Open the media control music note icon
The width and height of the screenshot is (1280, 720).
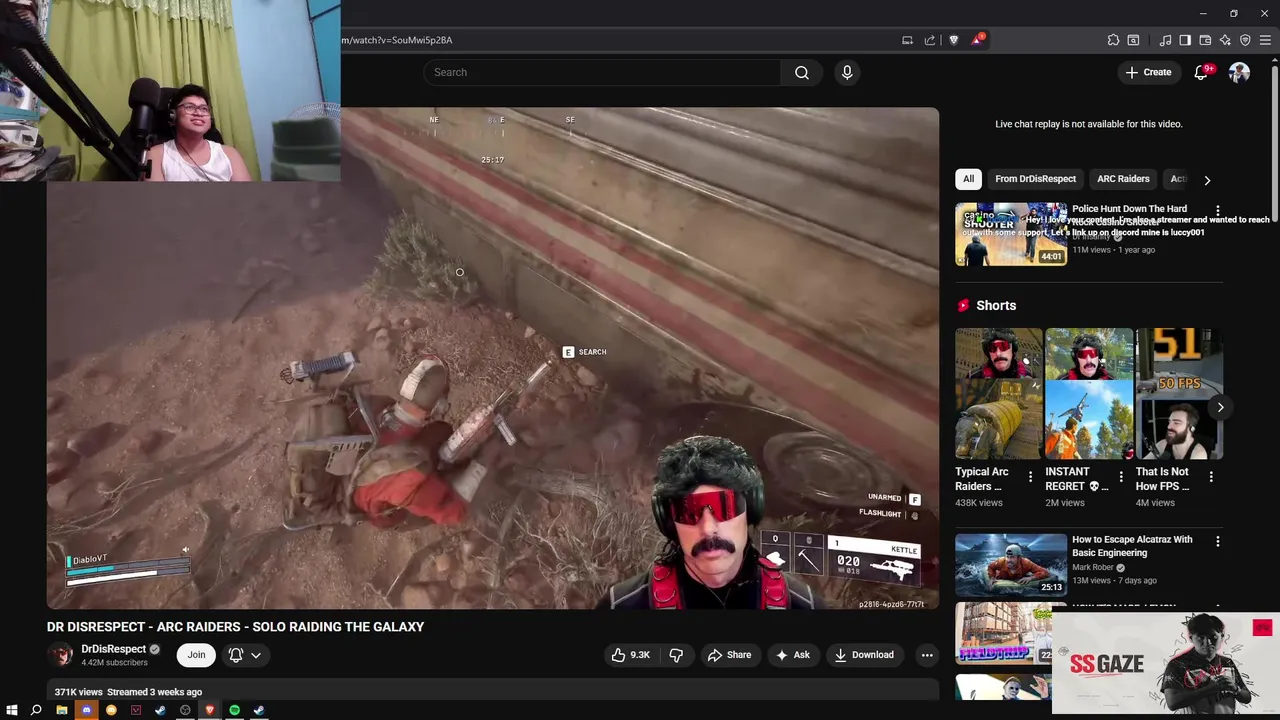1165,40
